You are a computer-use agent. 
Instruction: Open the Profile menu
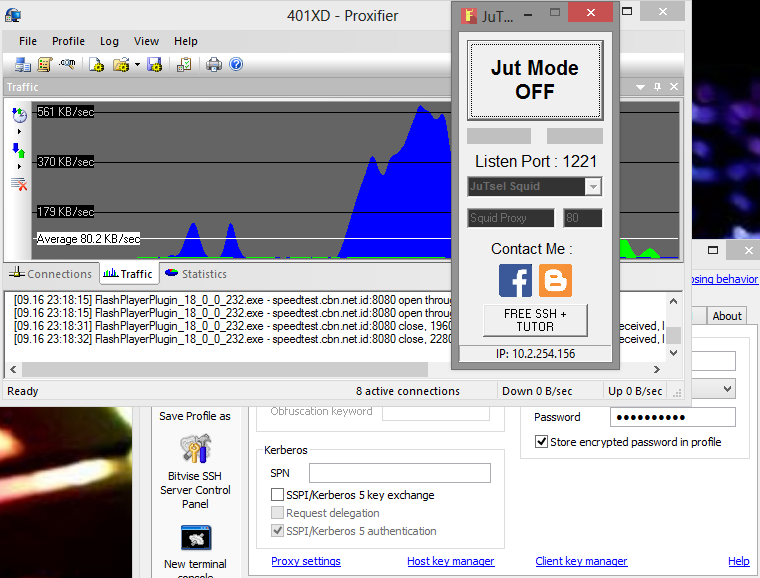pyautogui.click(x=68, y=41)
